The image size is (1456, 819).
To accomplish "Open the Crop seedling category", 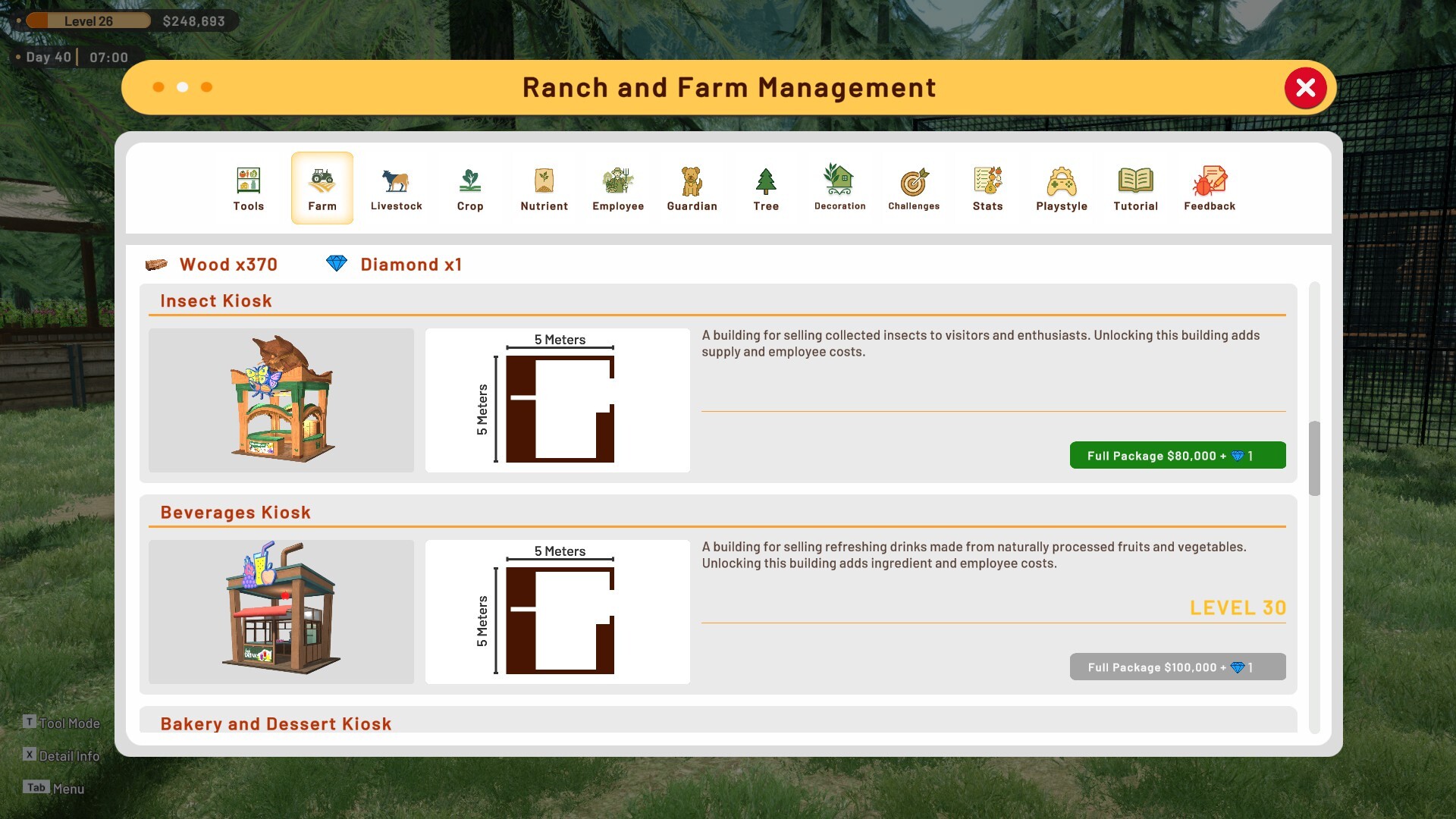I will click(x=470, y=188).
